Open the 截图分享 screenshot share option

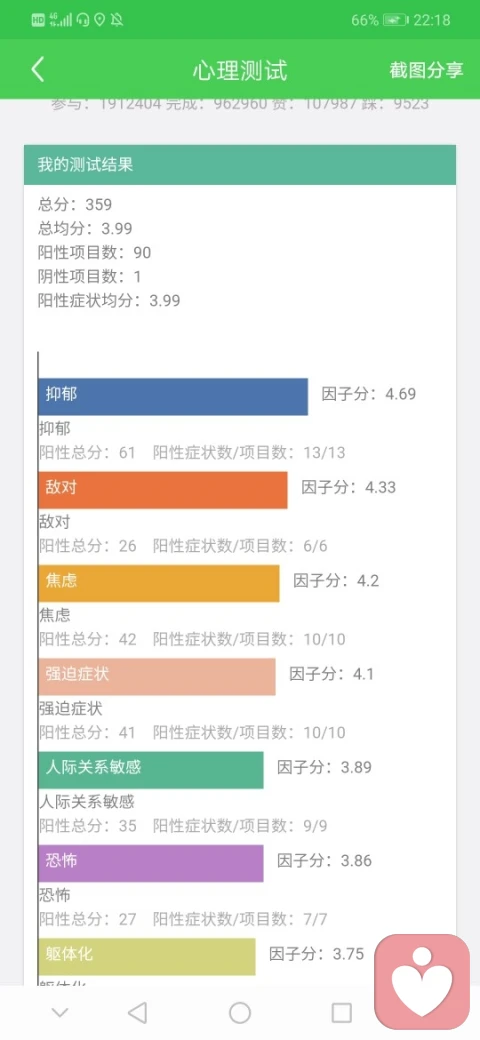(x=426, y=70)
